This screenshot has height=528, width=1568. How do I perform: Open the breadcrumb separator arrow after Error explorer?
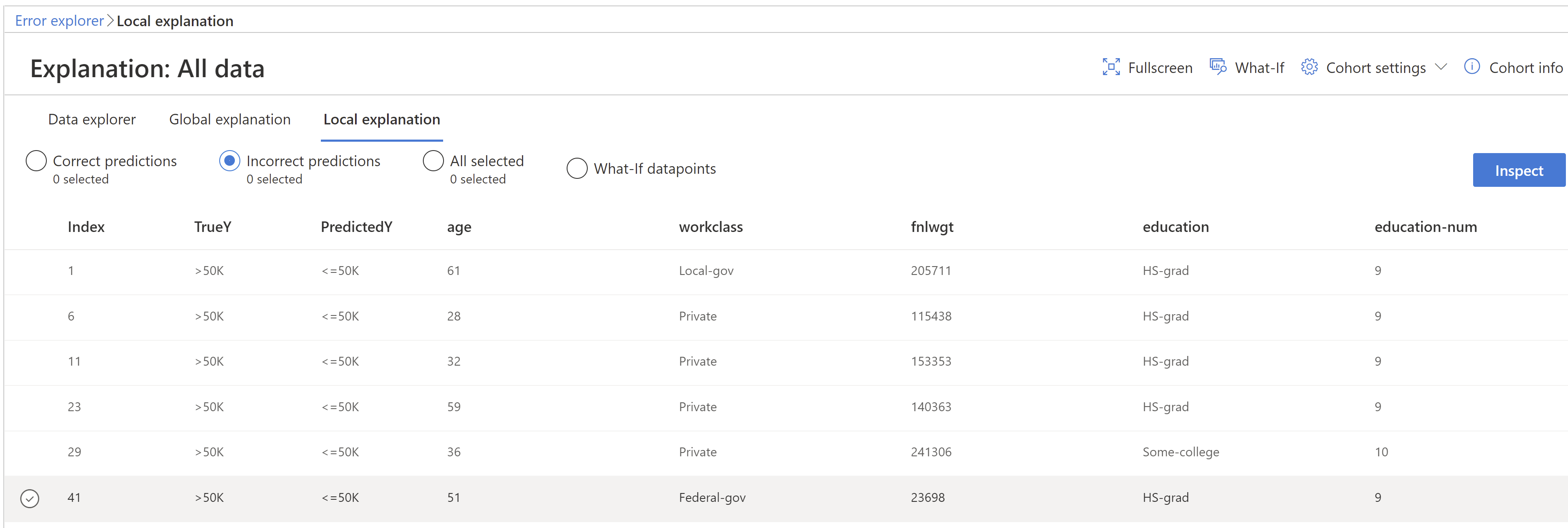pos(110,20)
